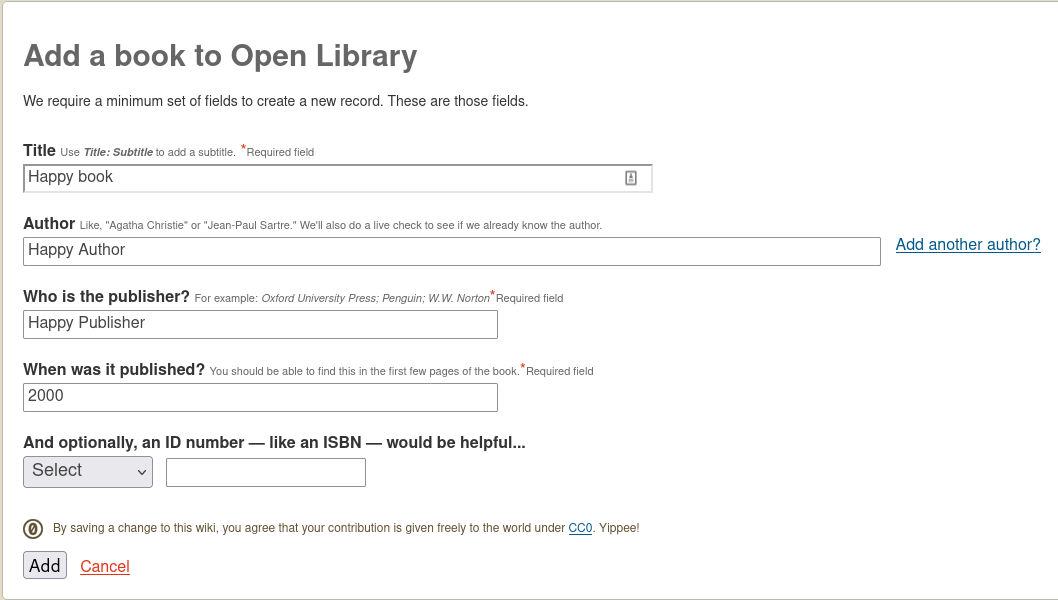Screen dimensions: 1058x600
Task: Click the publisher field 'Happy Publisher'
Action: pyautogui.click(x=260, y=324)
